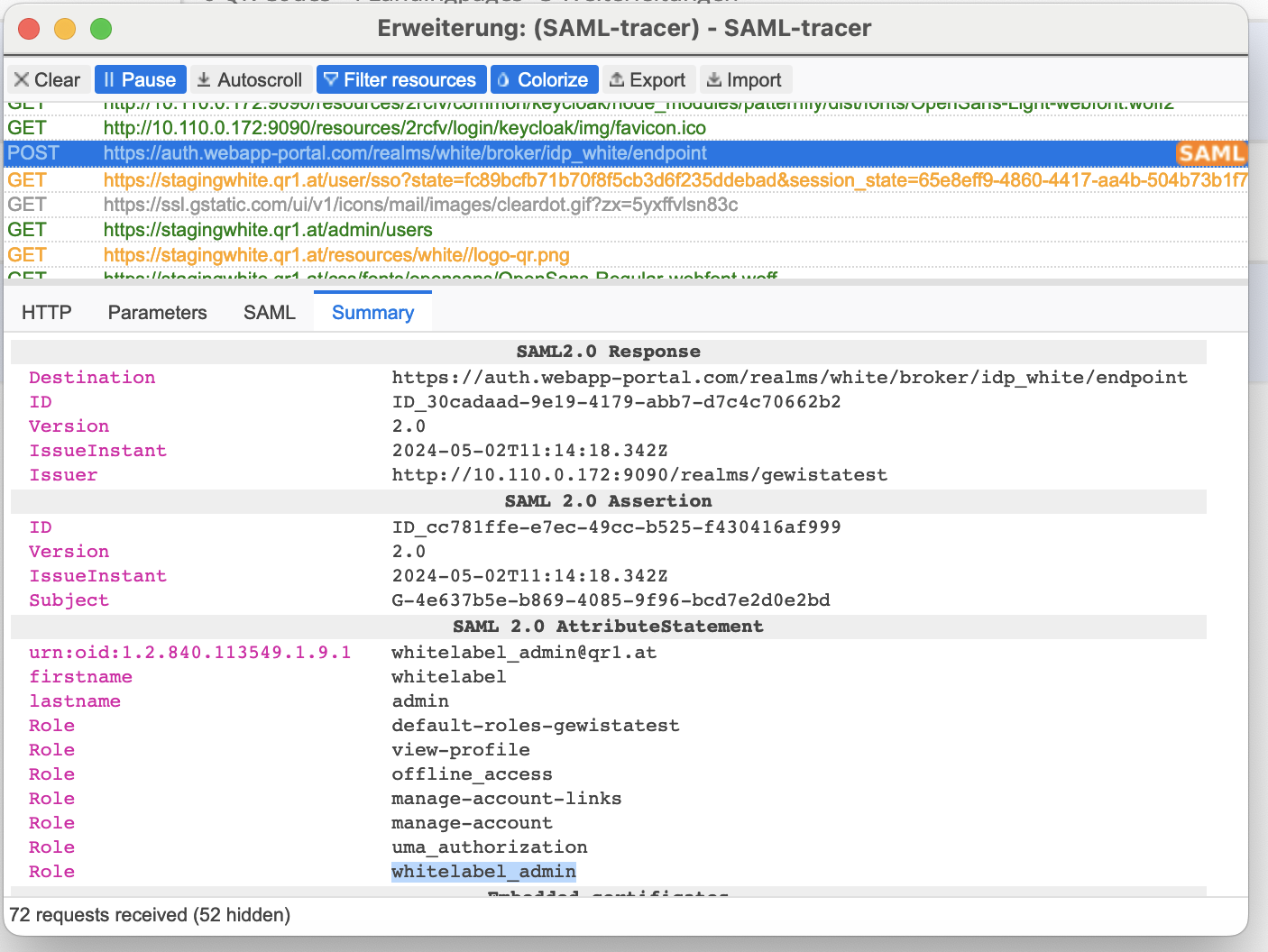Toggle Pause to resume request capturing
The width and height of the screenshot is (1268, 952).
point(140,79)
